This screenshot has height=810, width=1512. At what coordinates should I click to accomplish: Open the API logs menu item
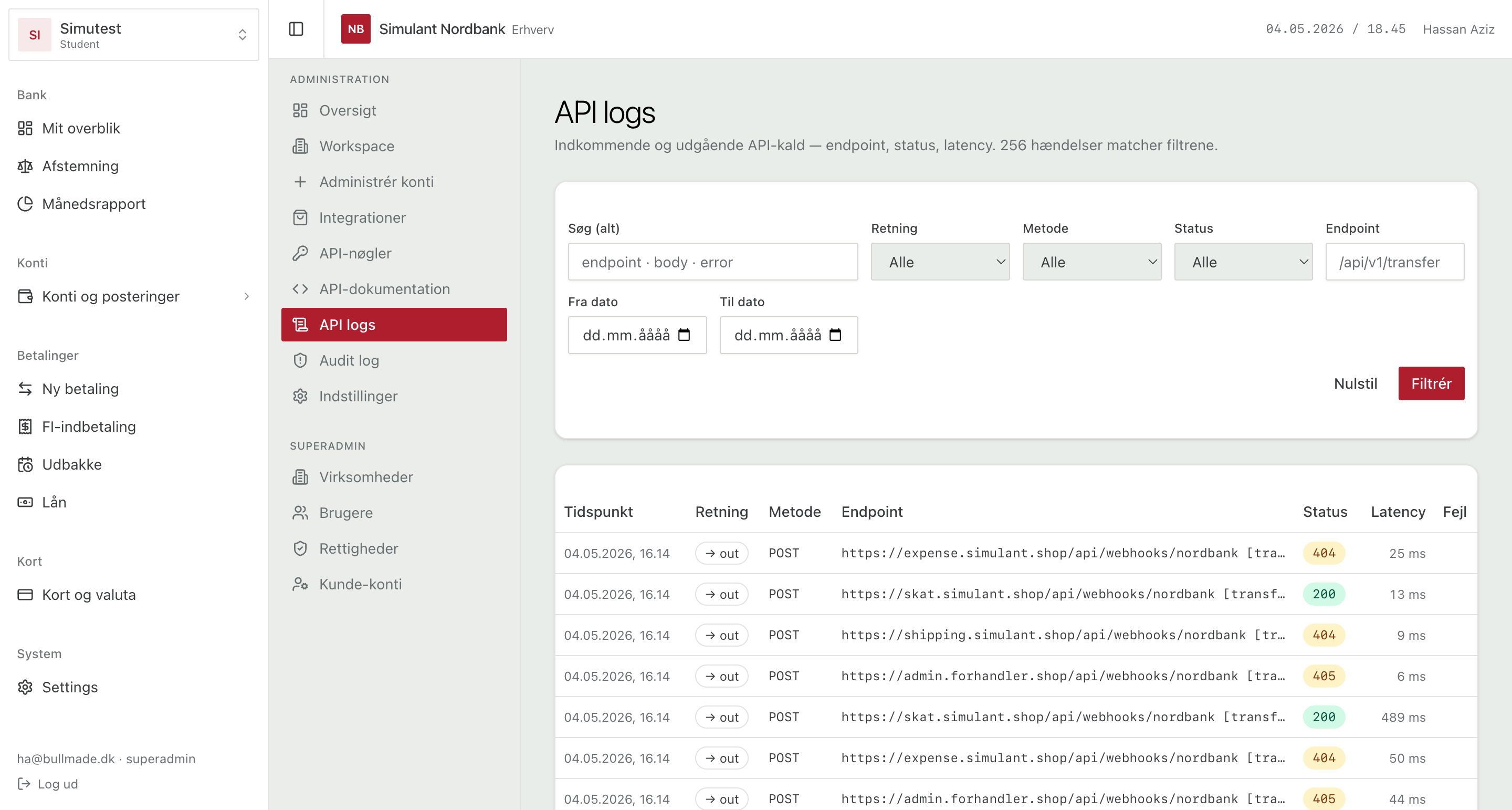394,325
